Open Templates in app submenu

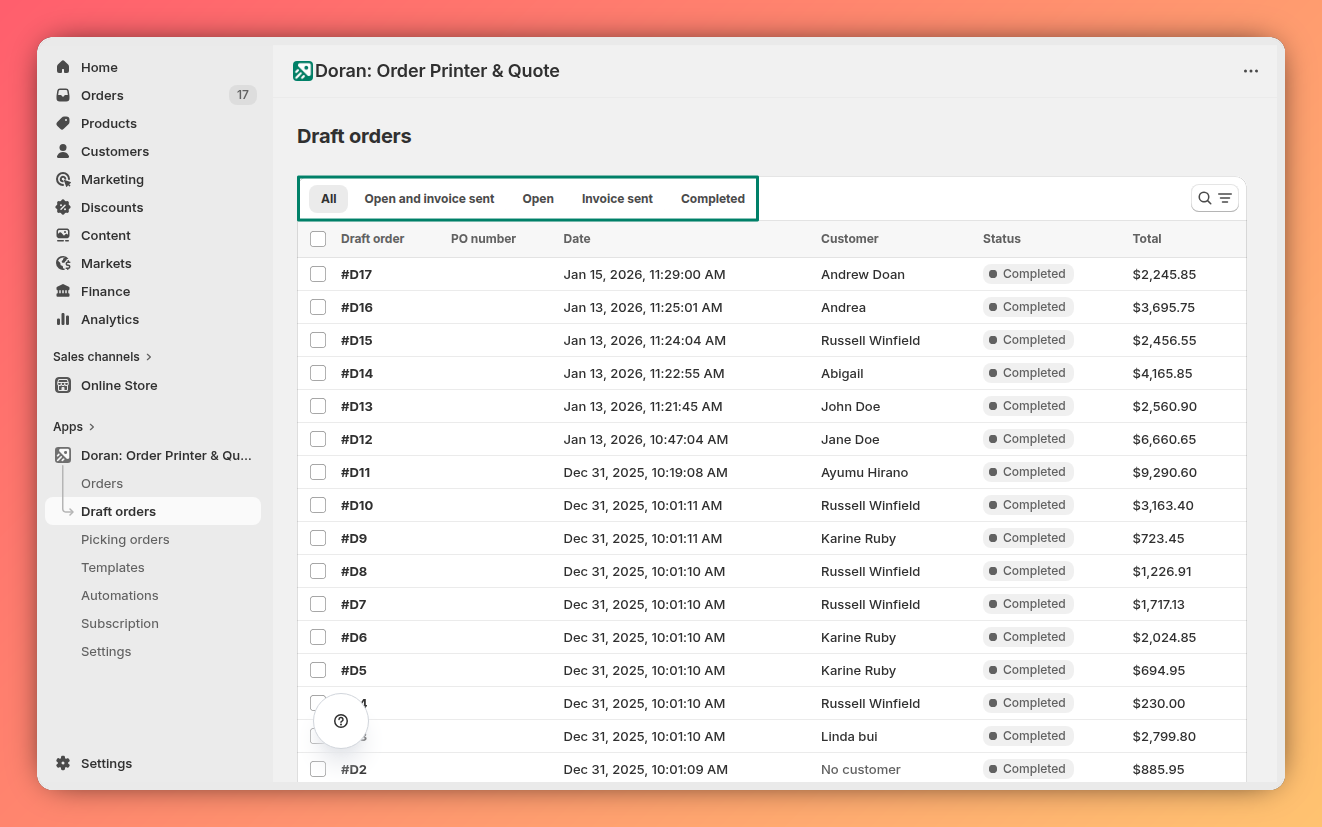113,567
